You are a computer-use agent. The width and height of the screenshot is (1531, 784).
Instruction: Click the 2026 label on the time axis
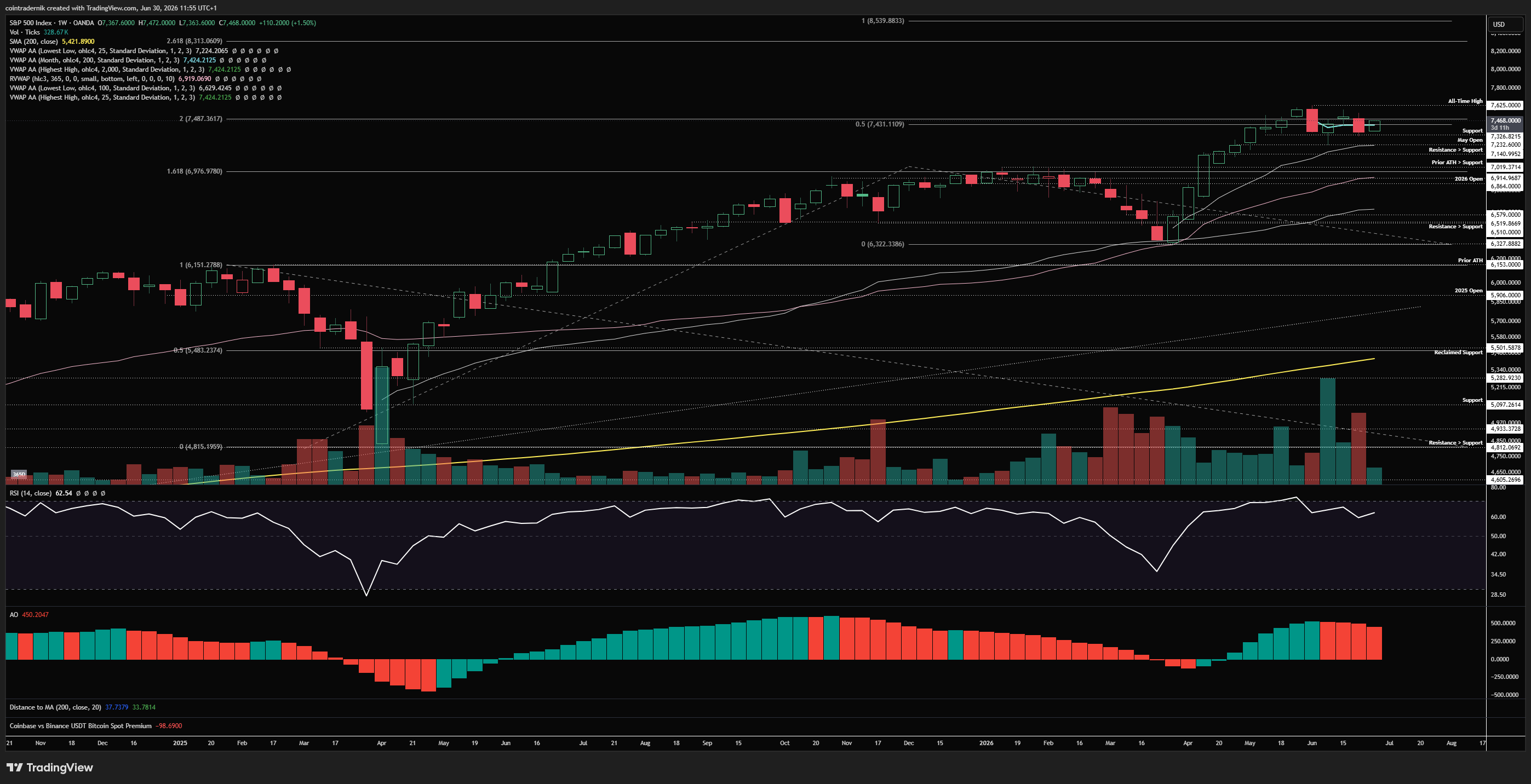pos(986,743)
